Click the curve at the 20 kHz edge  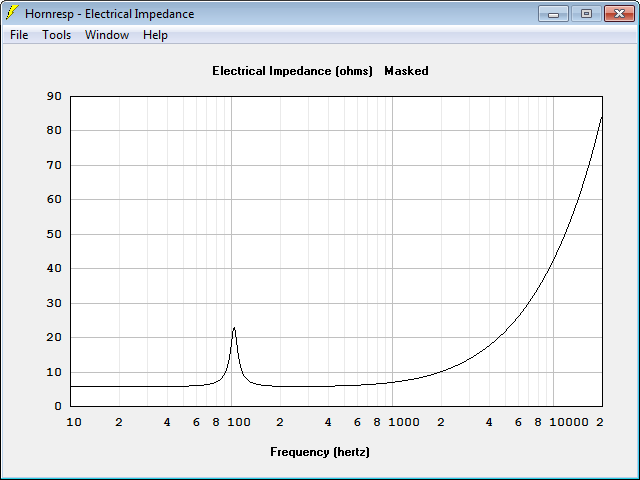point(601,118)
